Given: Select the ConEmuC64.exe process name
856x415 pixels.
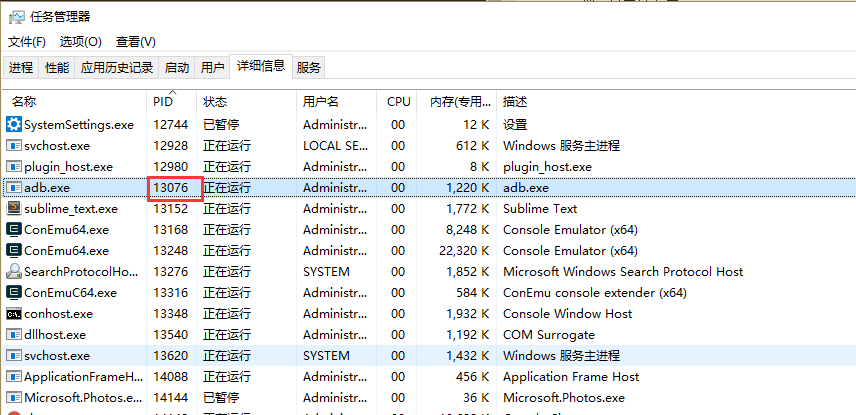Looking at the screenshot, I should point(70,293).
